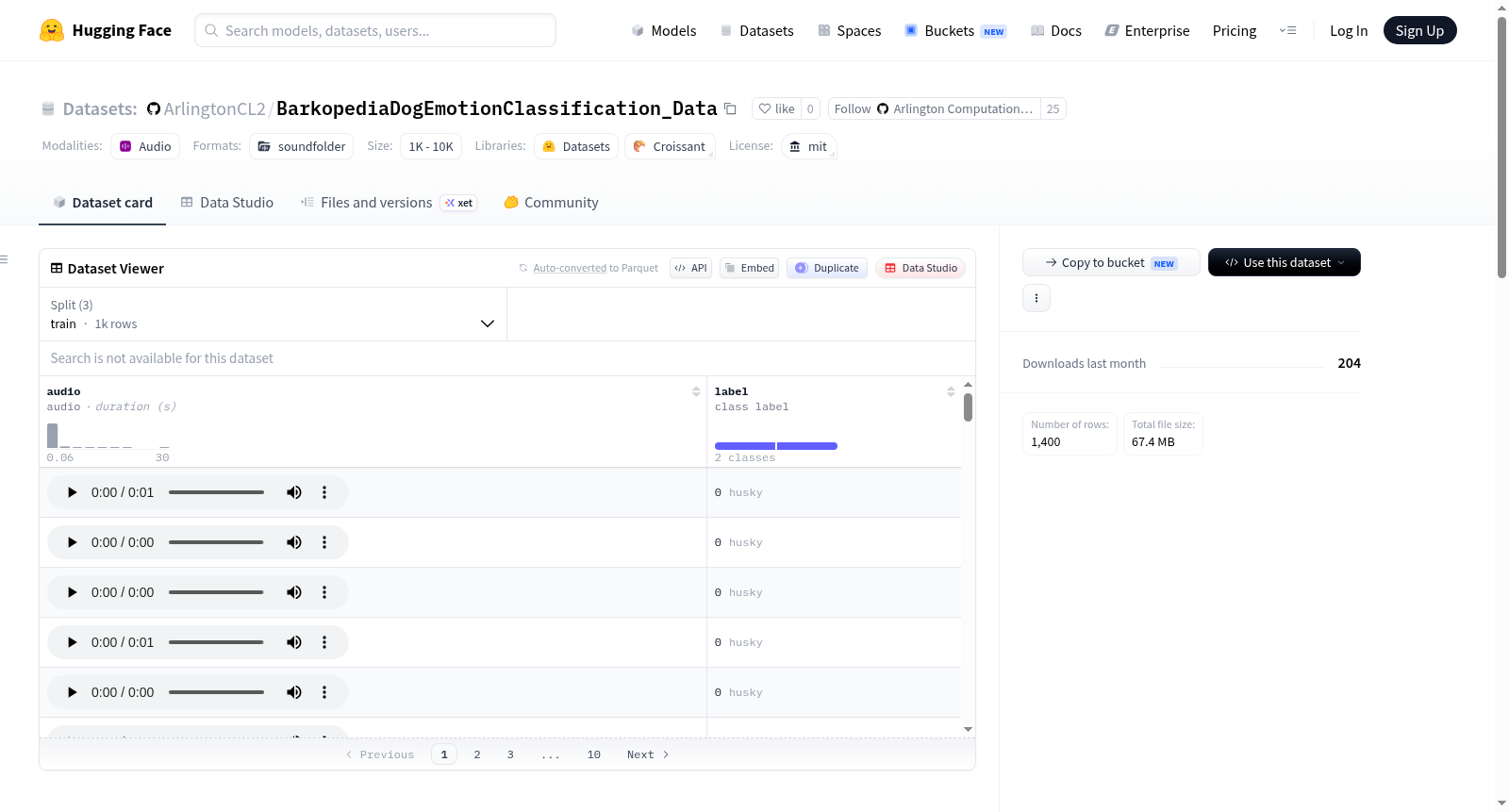Image resolution: width=1509 pixels, height=812 pixels.
Task: Open the Dataset card tab
Action: coord(102,202)
